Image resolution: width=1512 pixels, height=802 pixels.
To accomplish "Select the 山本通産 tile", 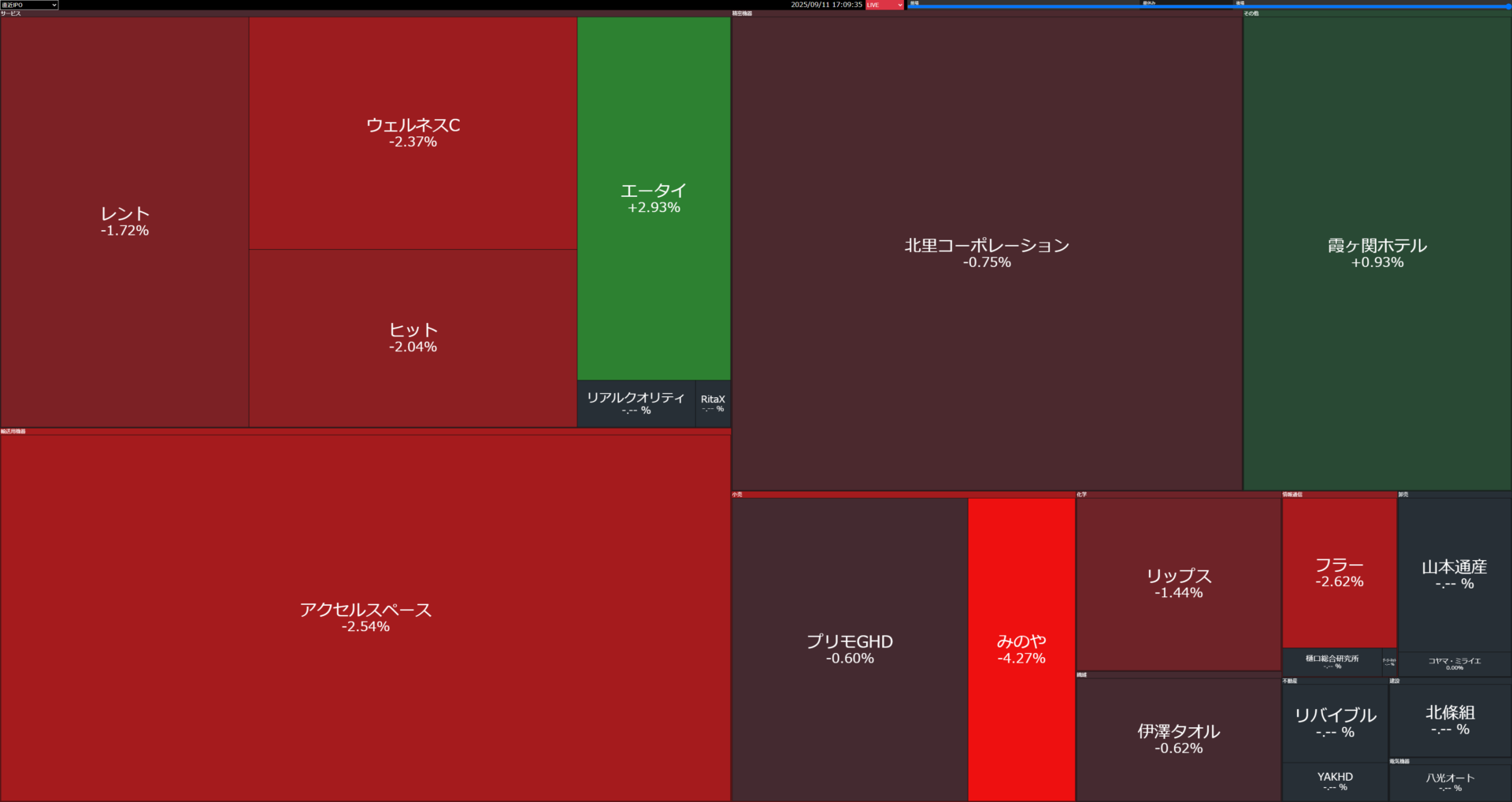I will [x=1455, y=575].
